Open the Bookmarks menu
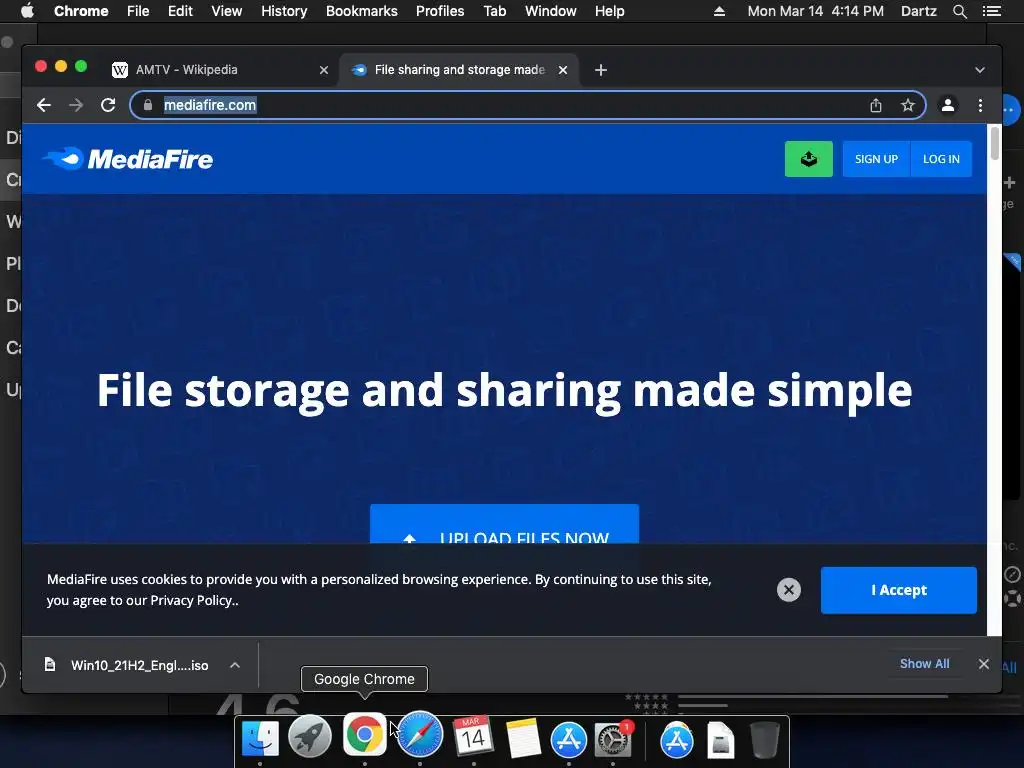The image size is (1024, 768). pyautogui.click(x=362, y=11)
